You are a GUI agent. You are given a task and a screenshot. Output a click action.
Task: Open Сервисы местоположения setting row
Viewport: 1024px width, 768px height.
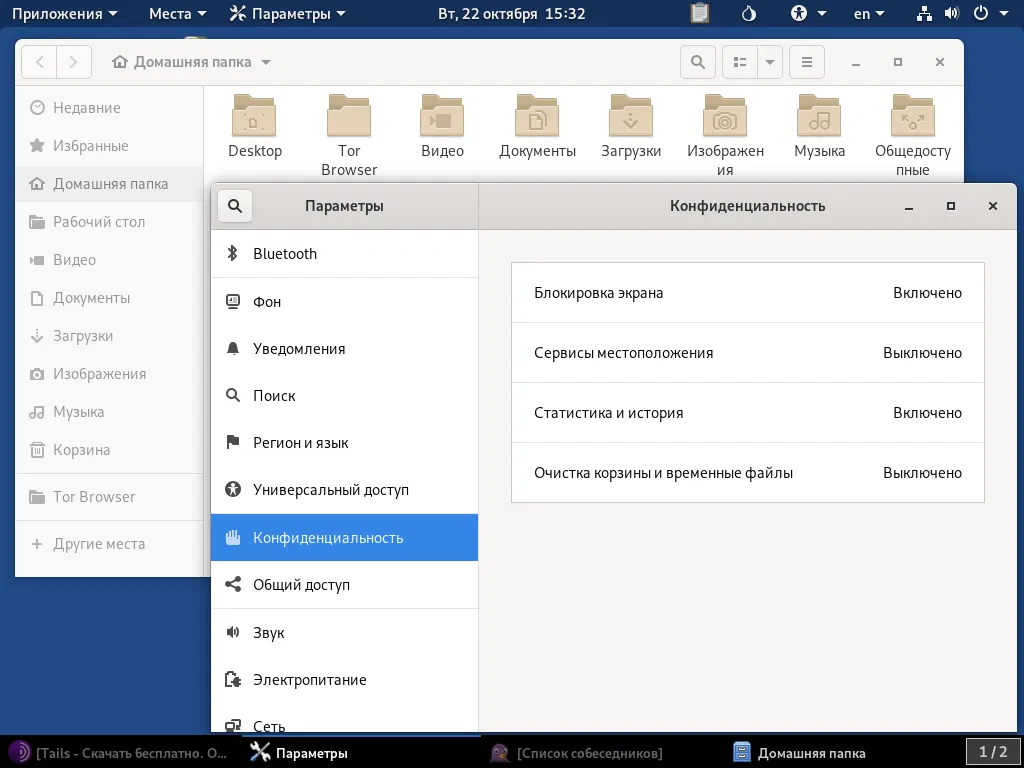tap(747, 353)
